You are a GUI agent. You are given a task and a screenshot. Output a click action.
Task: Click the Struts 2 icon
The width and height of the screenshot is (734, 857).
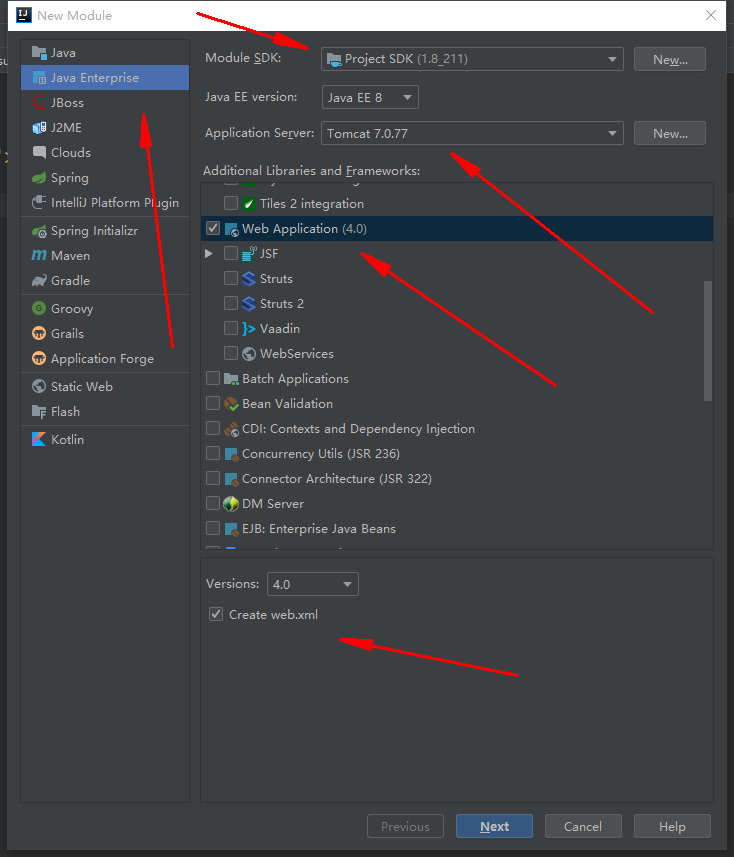249,304
